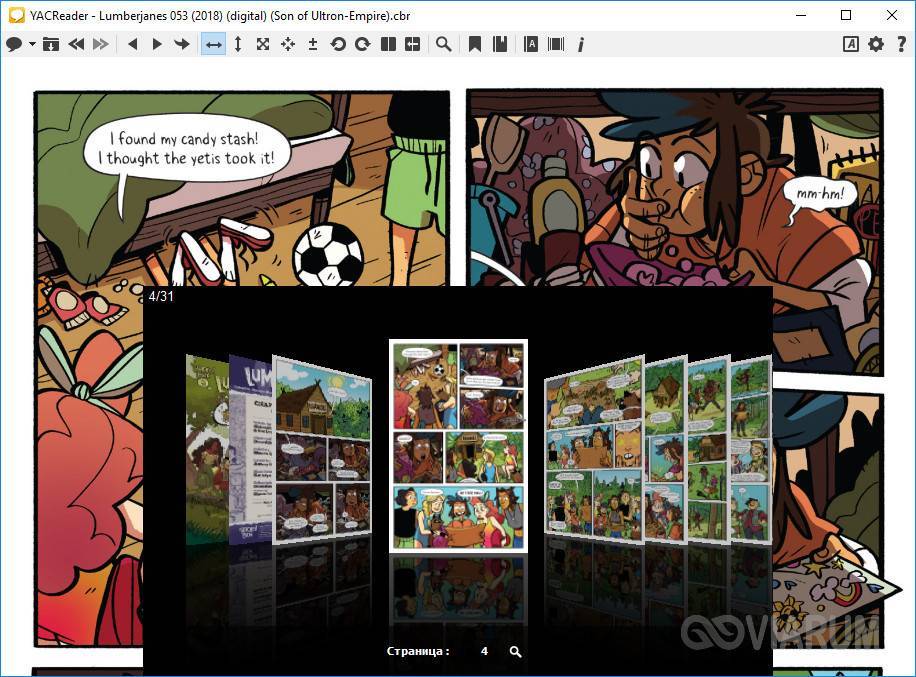Toggle fit-to-width mode

[213, 44]
